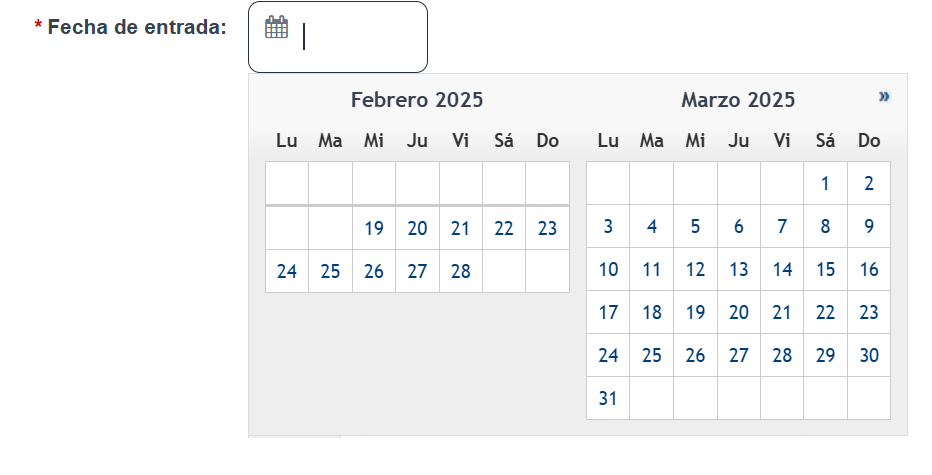Select March 30 in Marzo calendar
Screen dimensions: 932x475
click(869, 356)
